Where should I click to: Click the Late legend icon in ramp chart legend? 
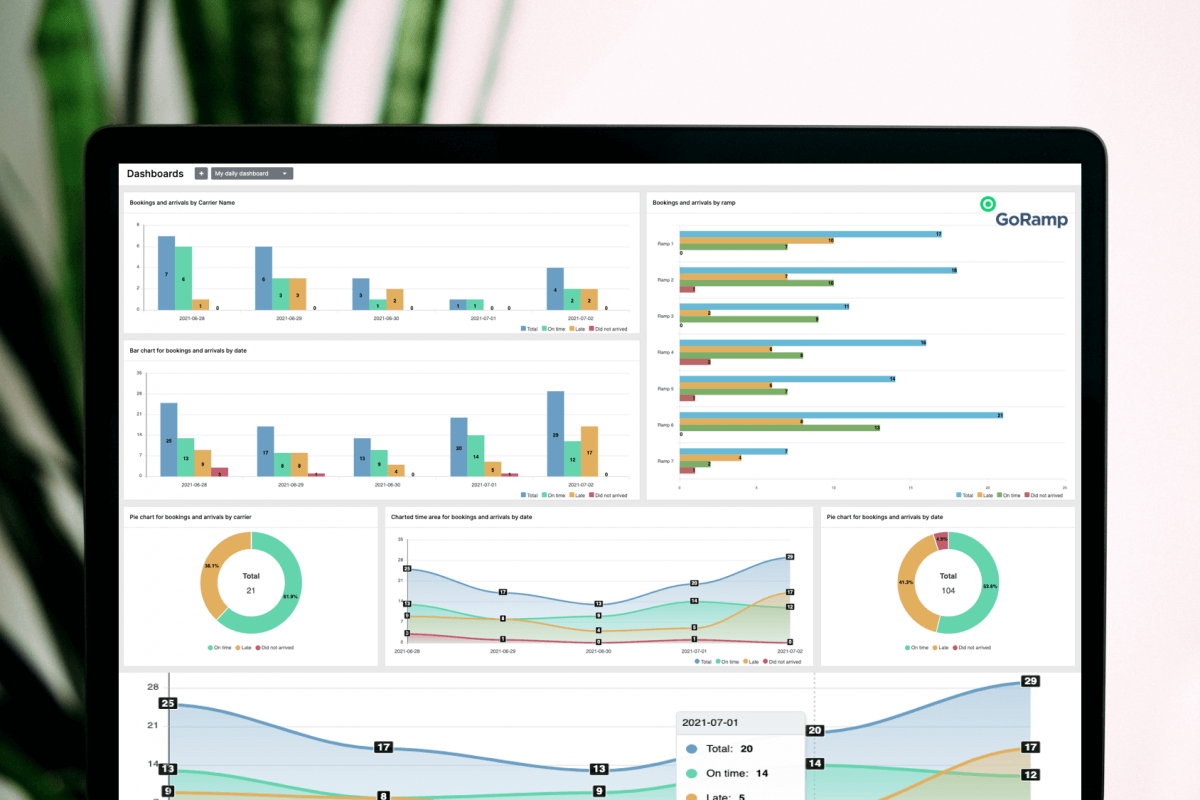pos(979,494)
